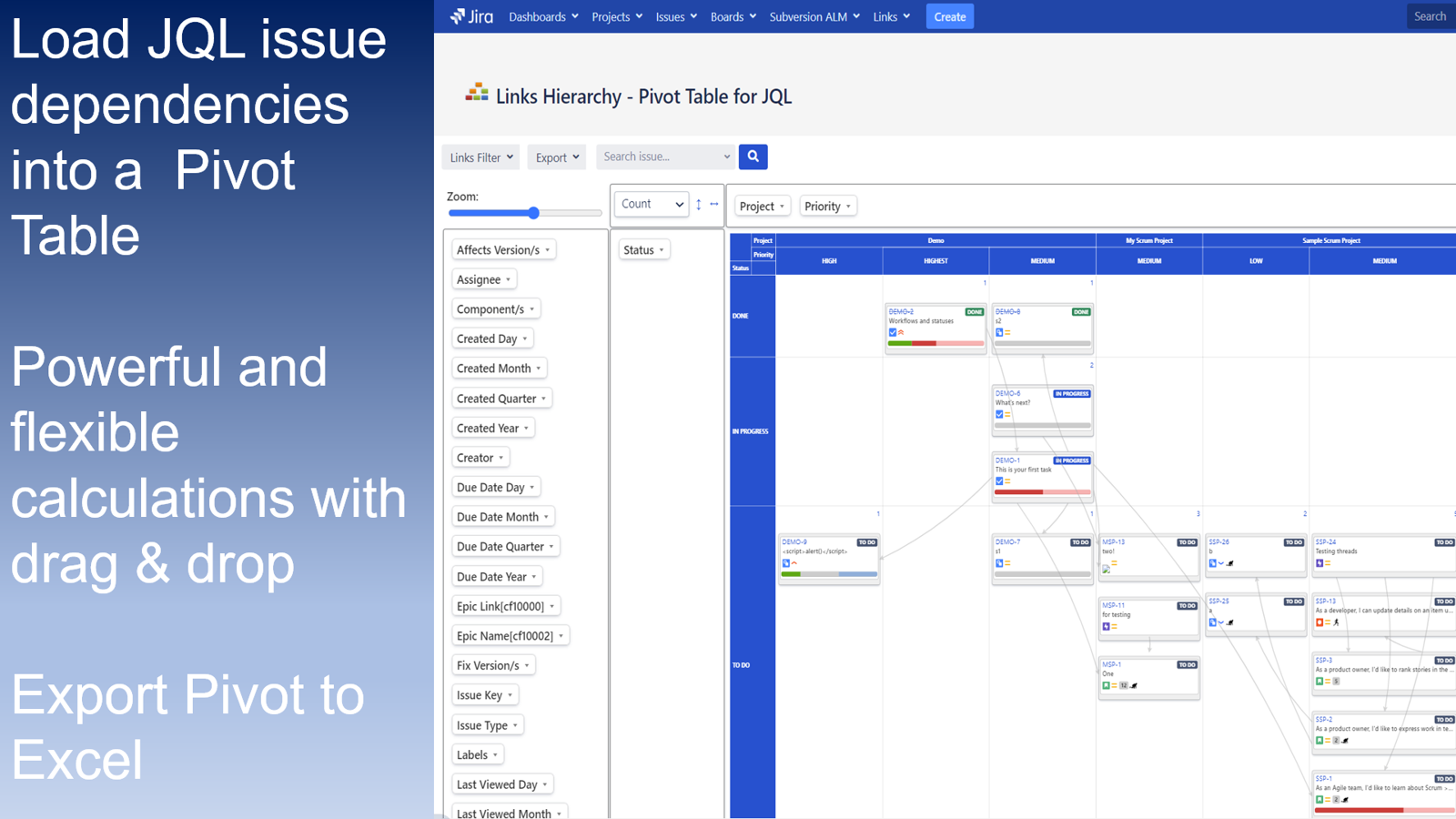
Task: Click the HIGHEST priority column header
Action: pyautogui.click(x=935, y=261)
